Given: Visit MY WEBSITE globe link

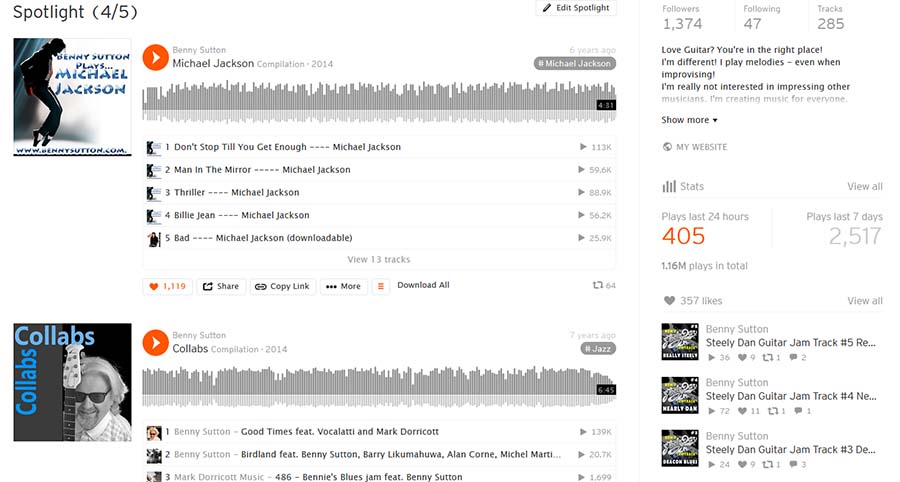Looking at the screenshot, I should pyautogui.click(x=695, y=147).
